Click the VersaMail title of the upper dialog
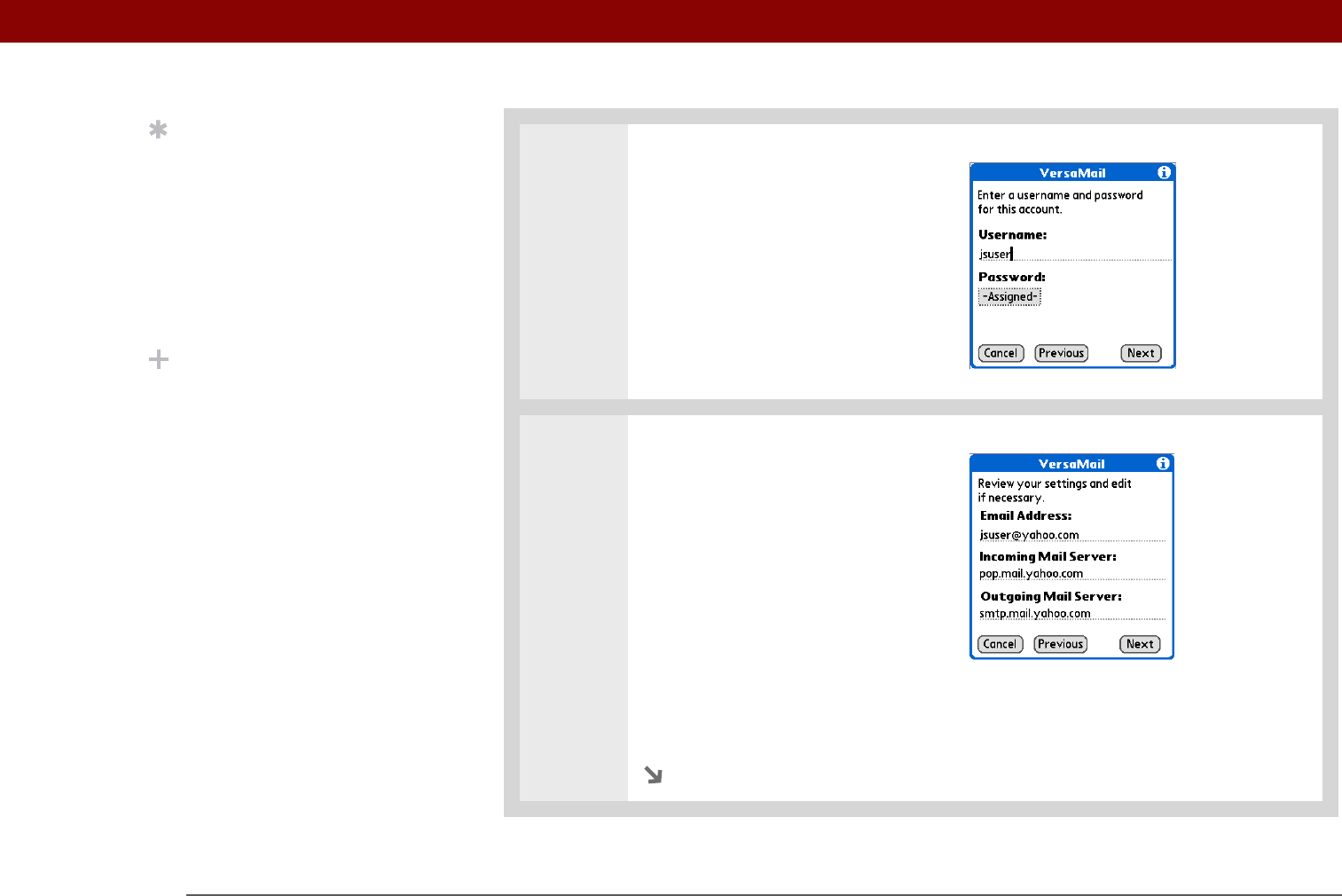Viewport: 1342px width, 896px height. click(1072, 173)
